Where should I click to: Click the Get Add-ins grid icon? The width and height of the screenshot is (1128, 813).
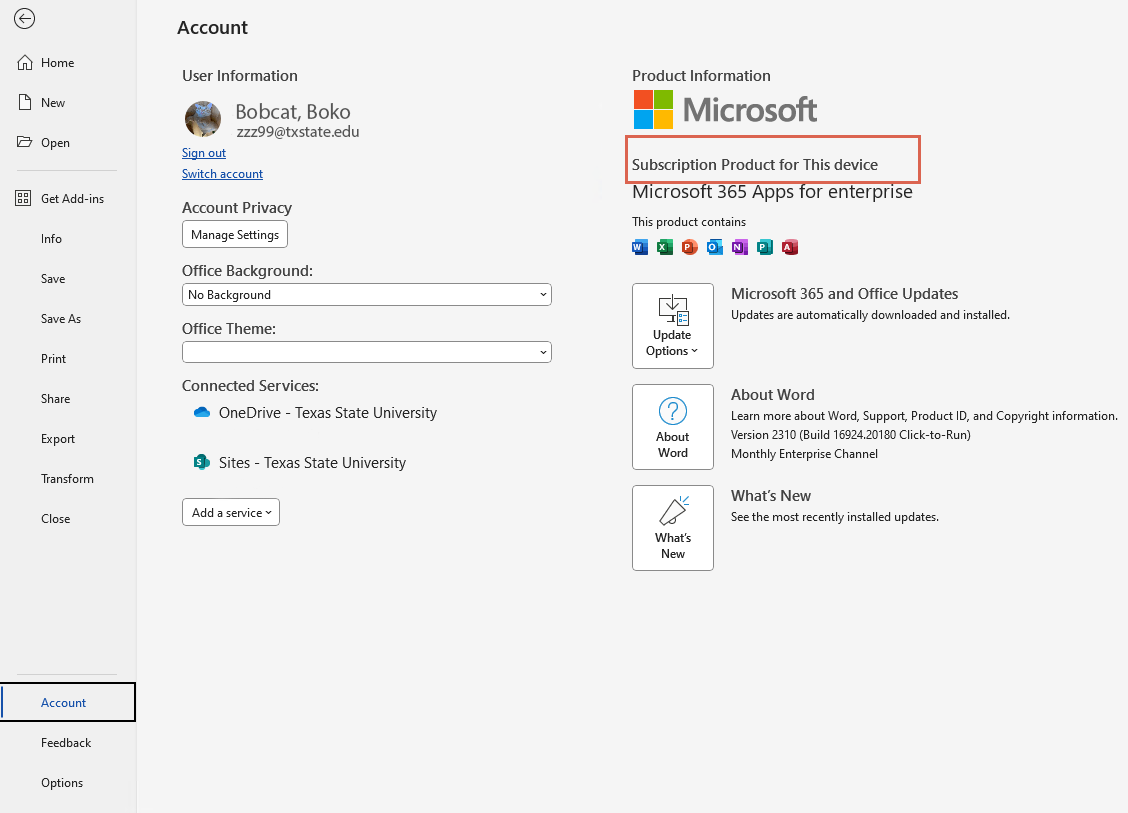25,199
